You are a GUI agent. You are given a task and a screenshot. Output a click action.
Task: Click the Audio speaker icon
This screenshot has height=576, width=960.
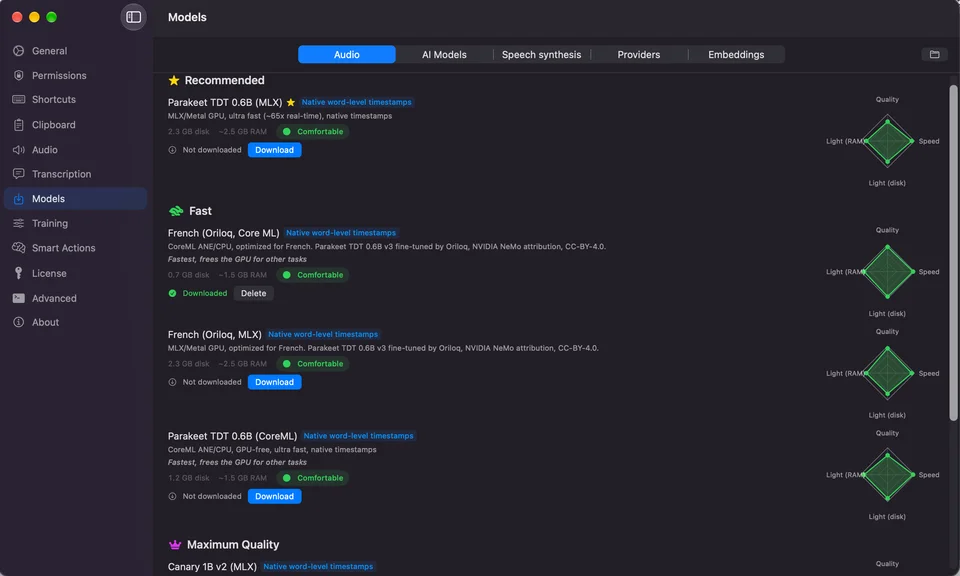click(18, 150)
